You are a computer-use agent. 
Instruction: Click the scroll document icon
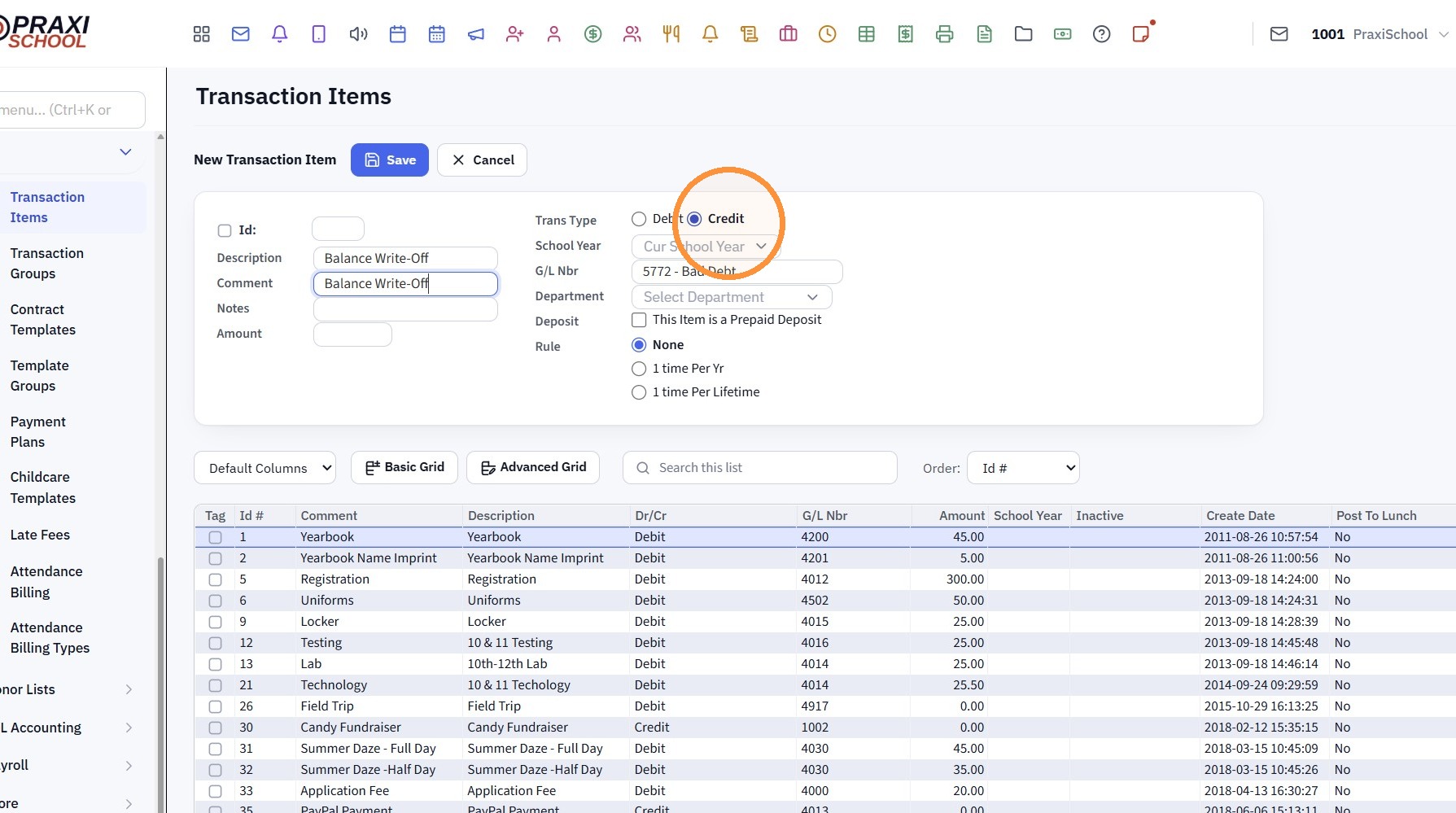[x=750, y=34]
